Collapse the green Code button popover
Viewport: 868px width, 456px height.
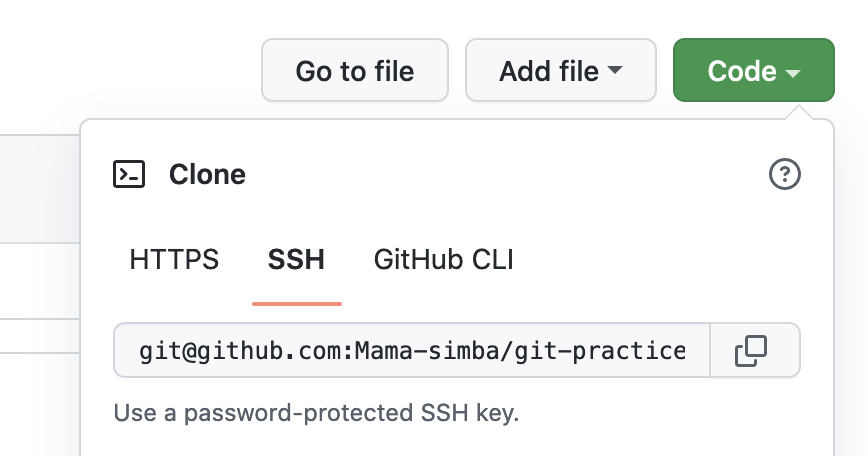click(x=753, y=71)
